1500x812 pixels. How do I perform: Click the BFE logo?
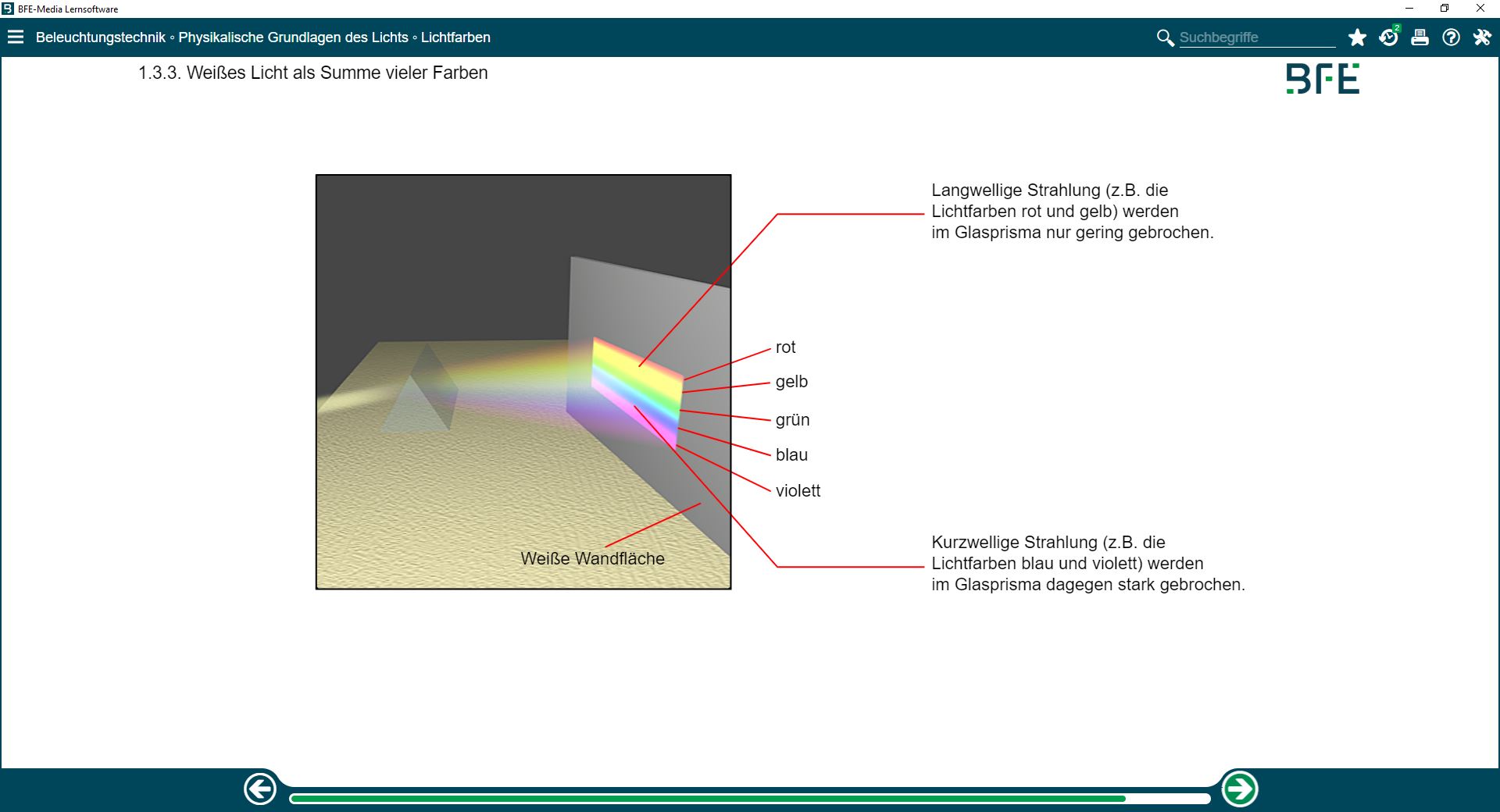[x=1323, y=79]
